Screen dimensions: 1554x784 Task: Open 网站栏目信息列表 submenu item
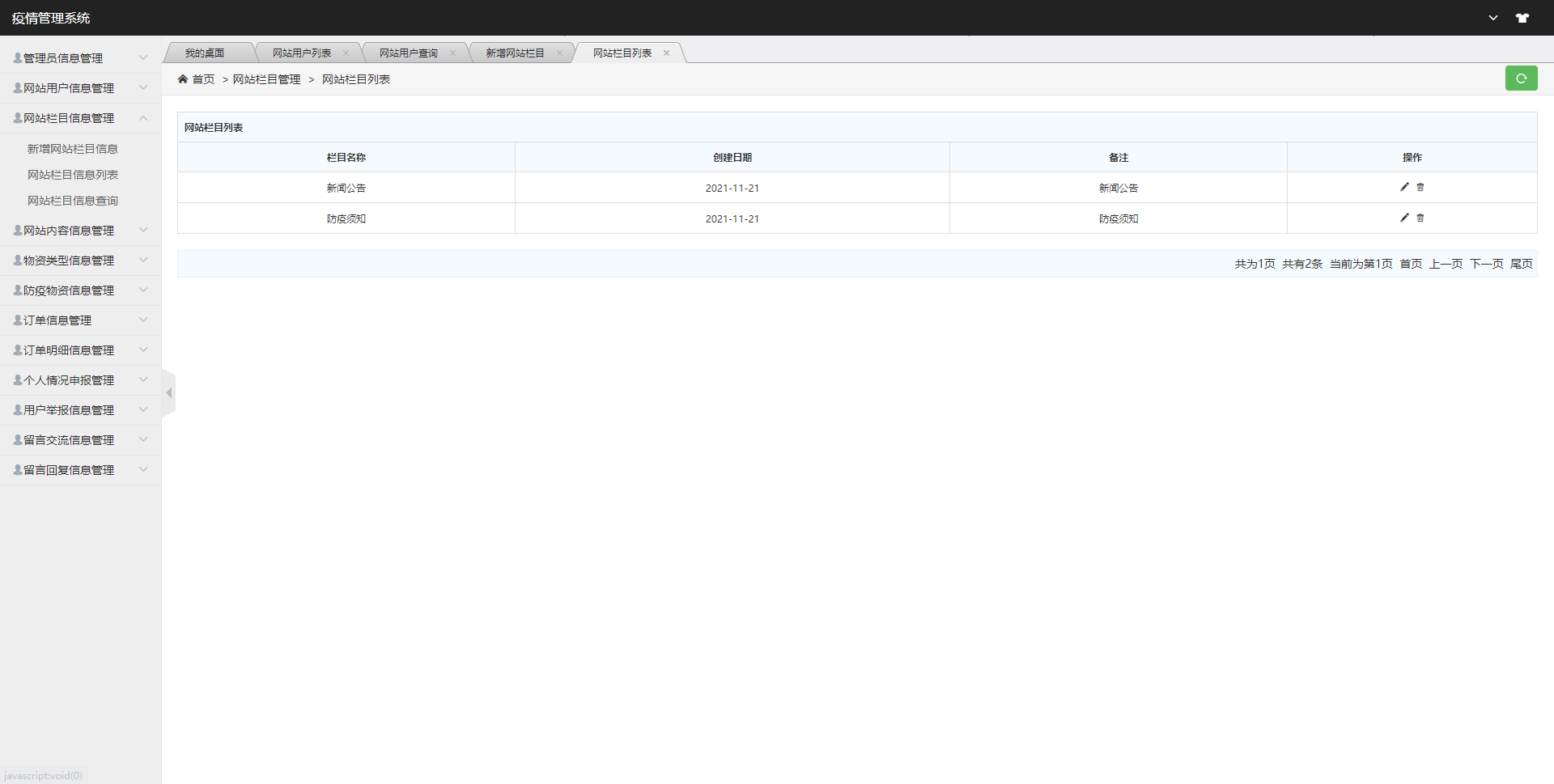73,175
